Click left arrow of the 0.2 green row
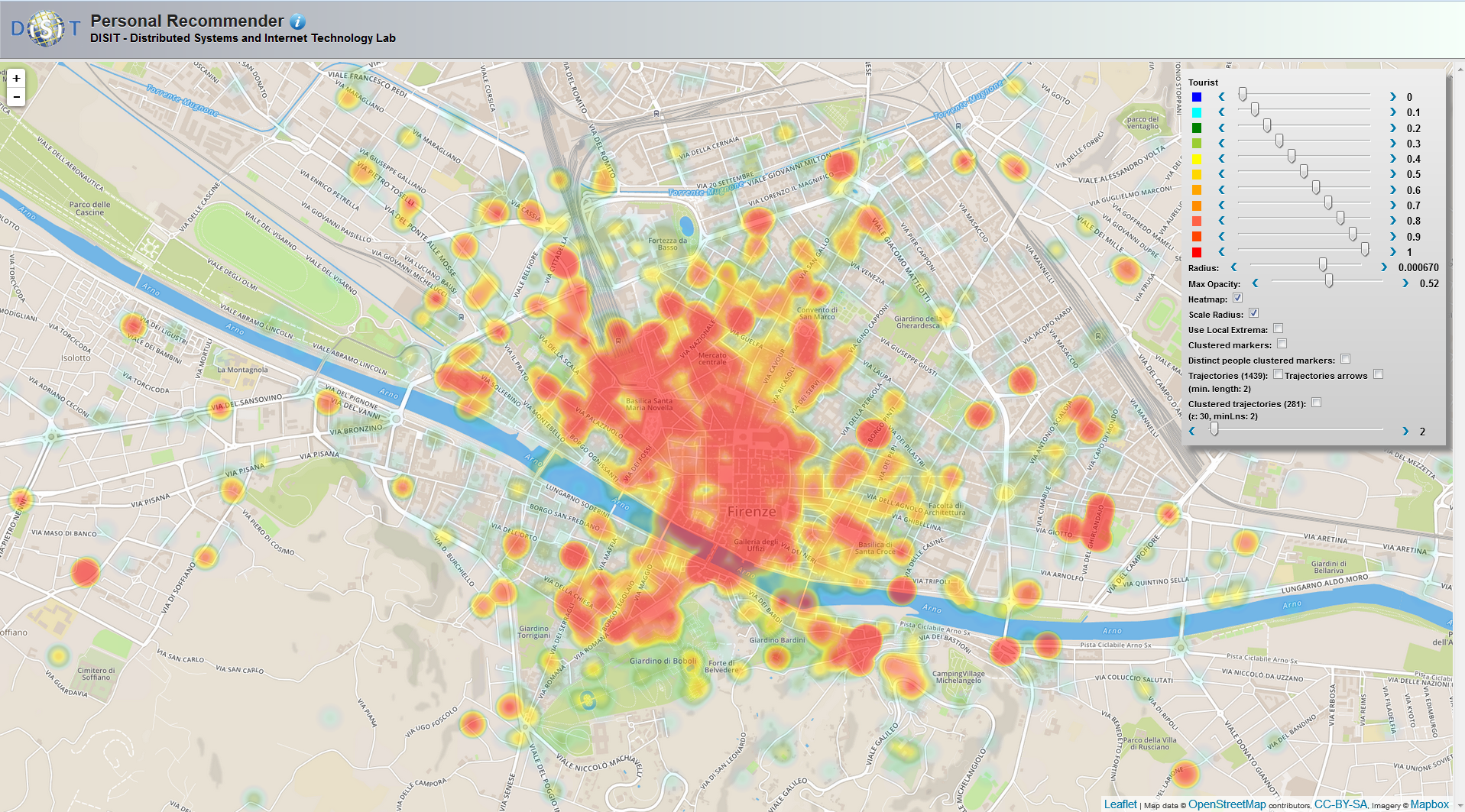This screenshot has height=812, width=1465. coord(1221,128)
